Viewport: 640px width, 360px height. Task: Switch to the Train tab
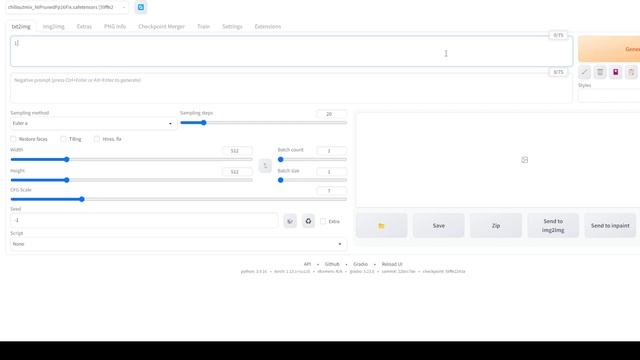203,27
